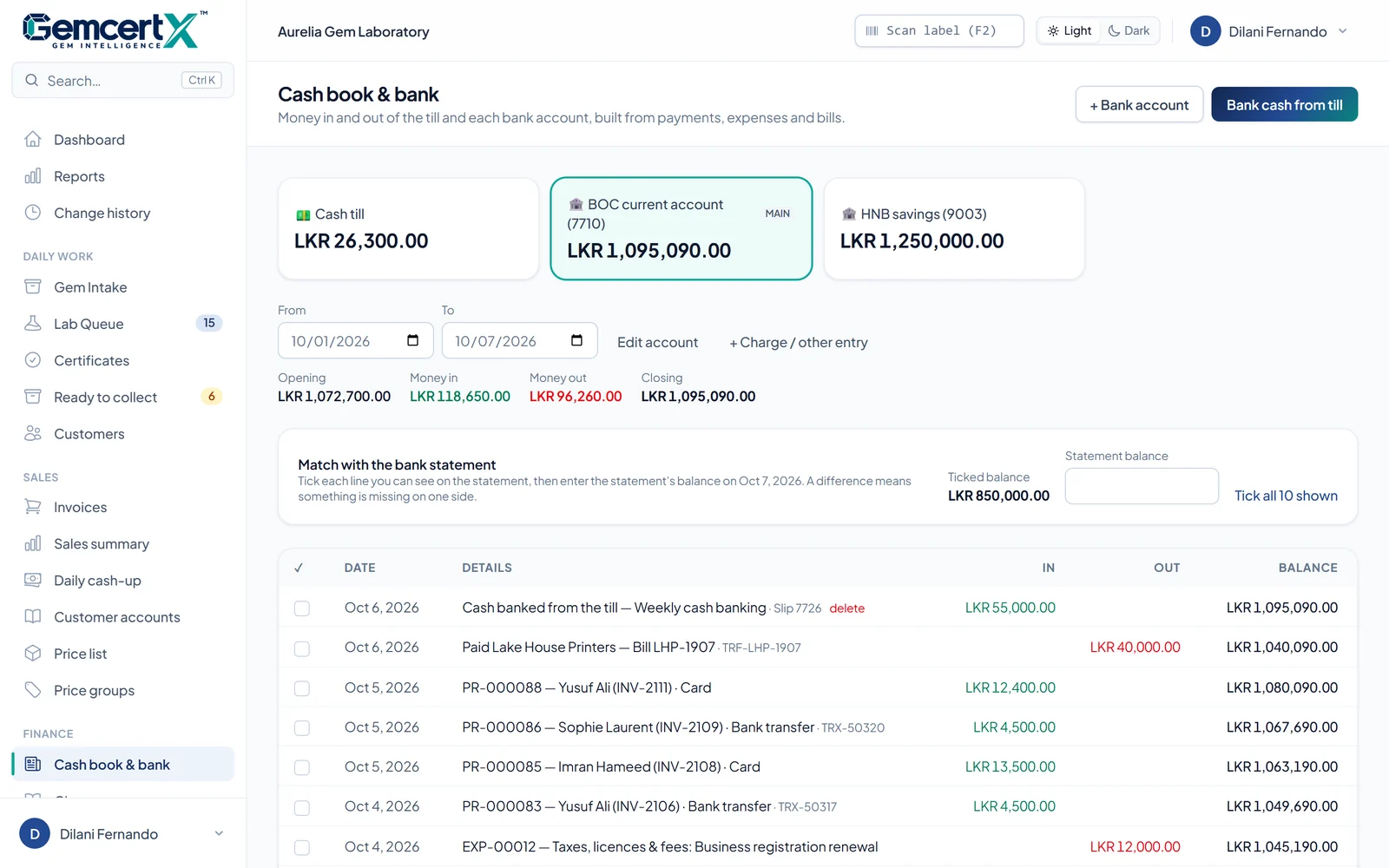Click the top-right Dilani Fernando avatar

(1205, 31)
